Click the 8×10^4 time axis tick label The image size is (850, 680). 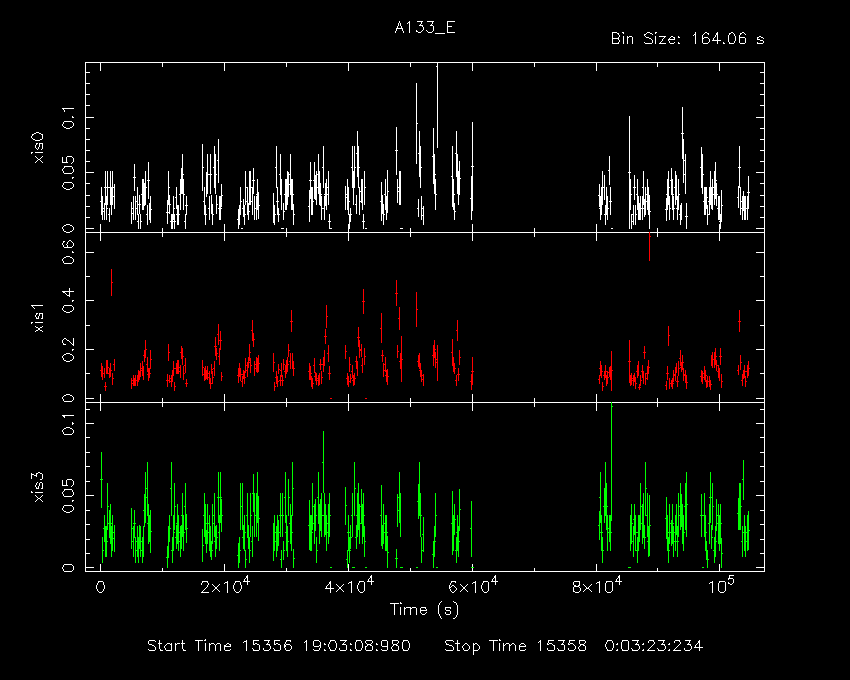[596, 586]
